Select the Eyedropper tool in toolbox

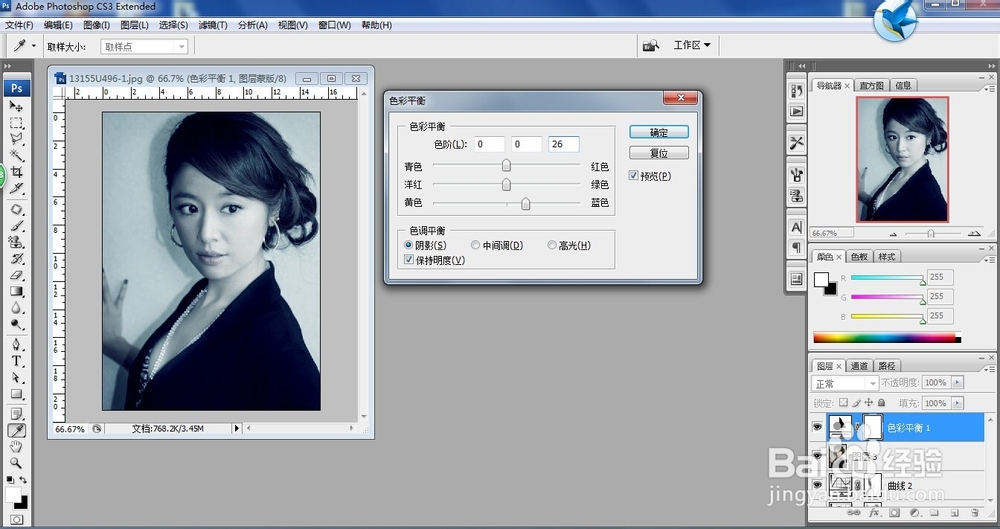point(16,431)
